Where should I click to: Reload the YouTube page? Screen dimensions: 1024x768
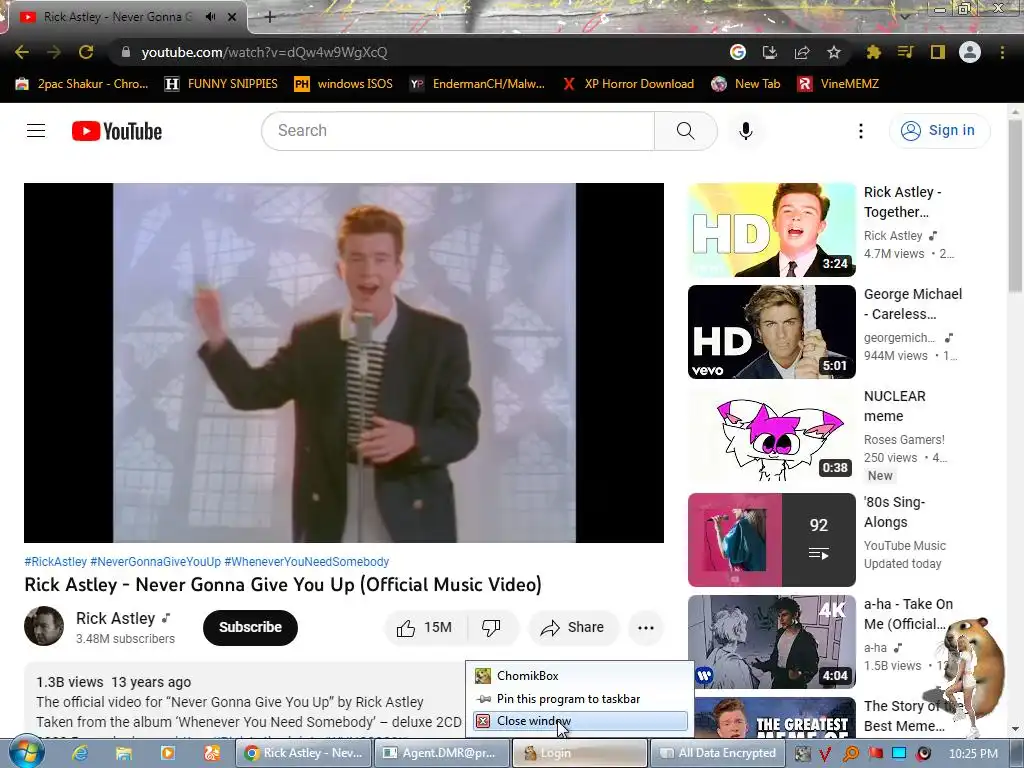tap(86, 52)
